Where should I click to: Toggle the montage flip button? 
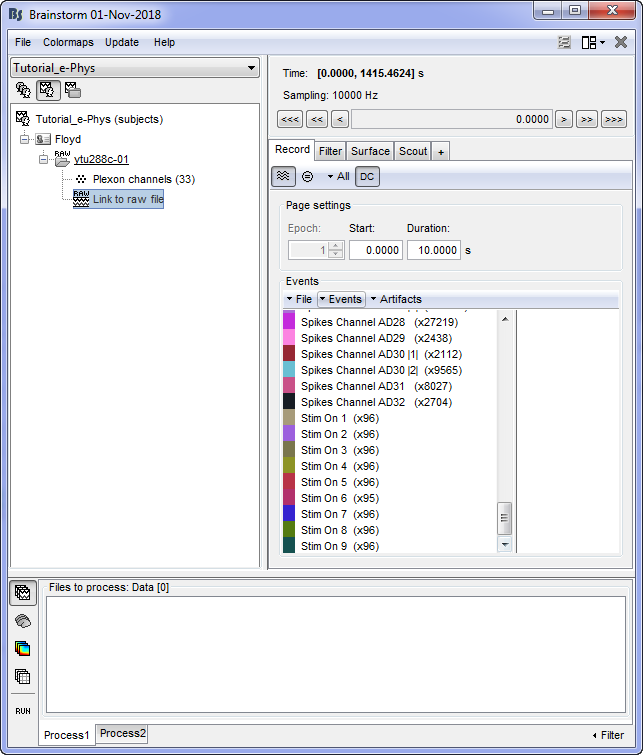tap(307, 176)
